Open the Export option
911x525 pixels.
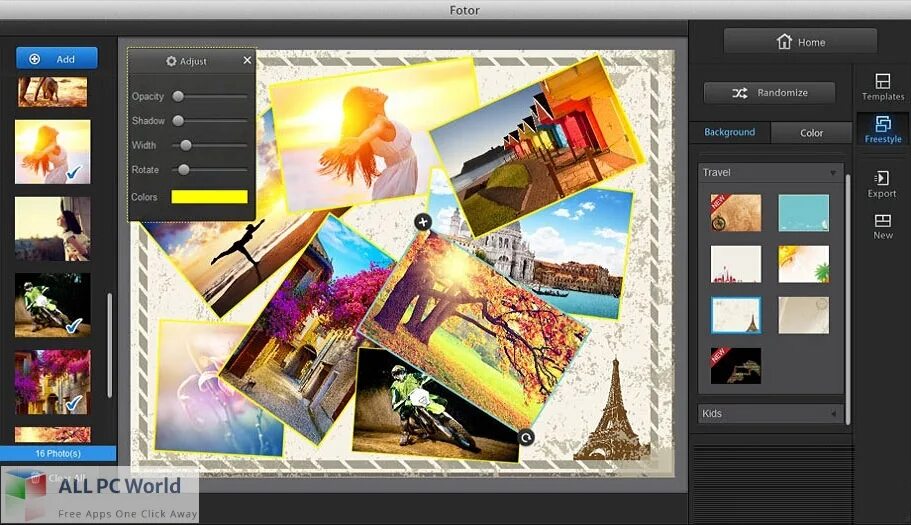coord(882,184)
